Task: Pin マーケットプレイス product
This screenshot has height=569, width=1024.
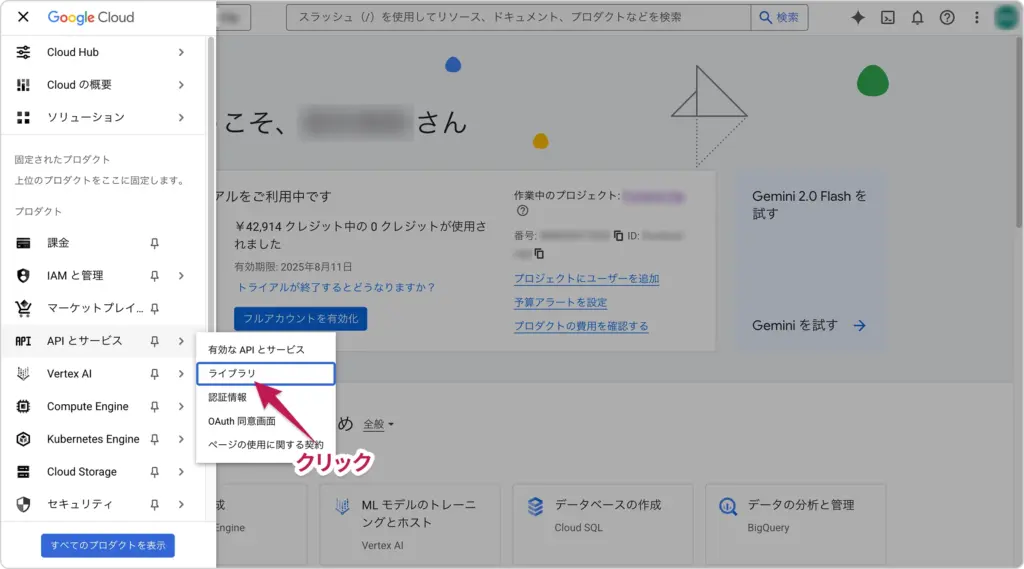Action: (154, 308)
